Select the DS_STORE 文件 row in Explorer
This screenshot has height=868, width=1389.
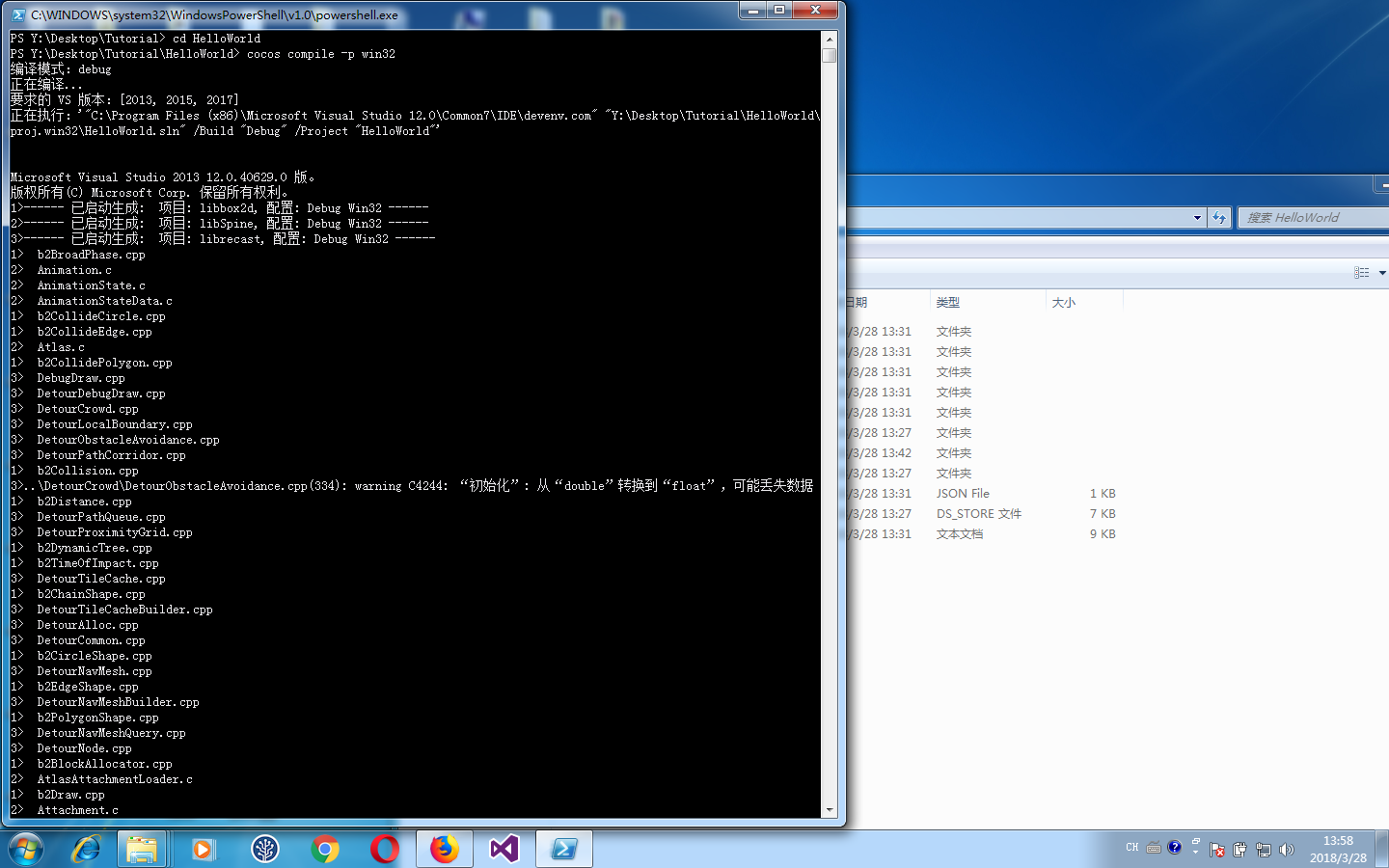(x=979, y=514)
